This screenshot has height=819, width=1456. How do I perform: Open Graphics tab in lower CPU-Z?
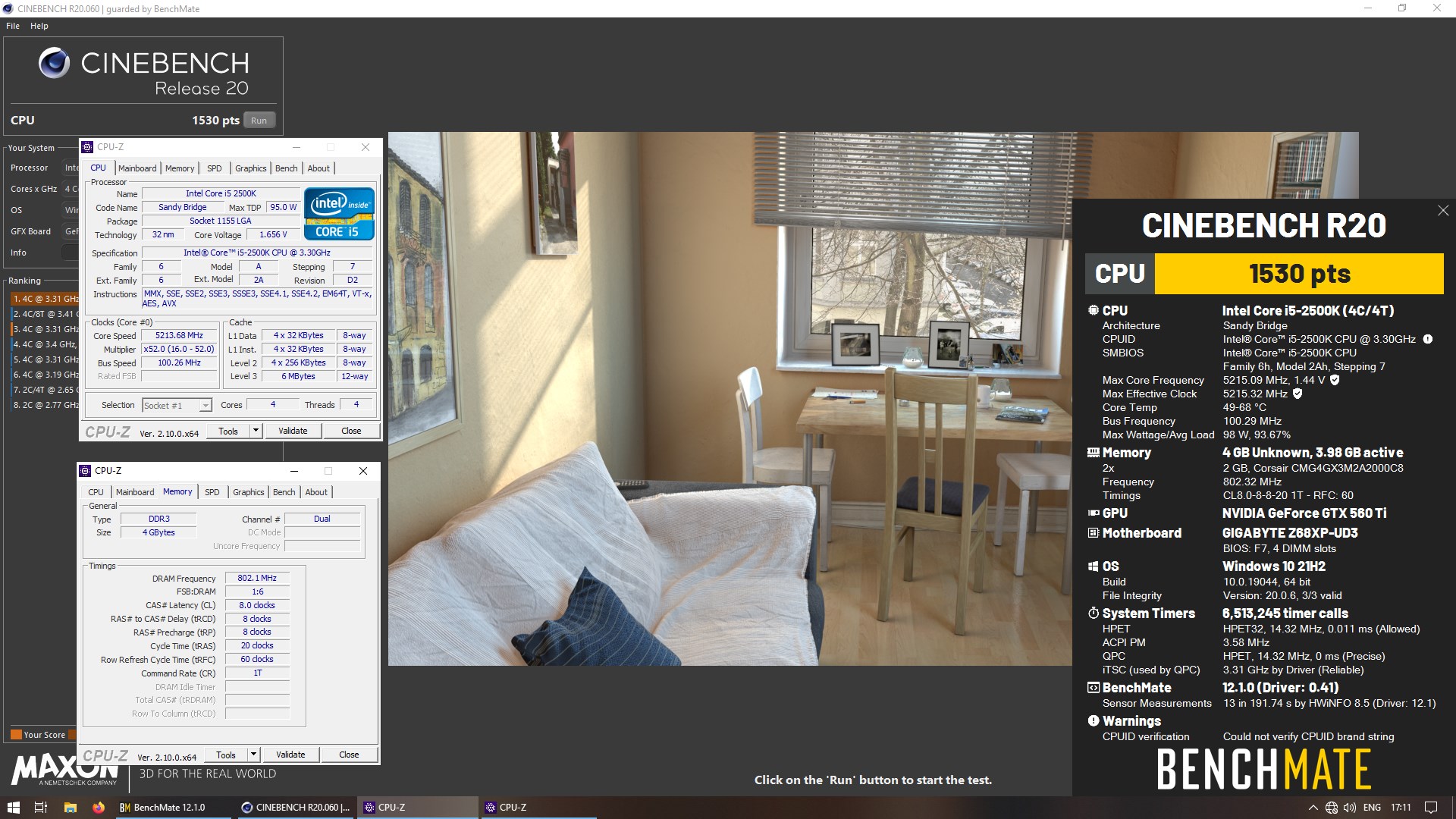point(248,492)
